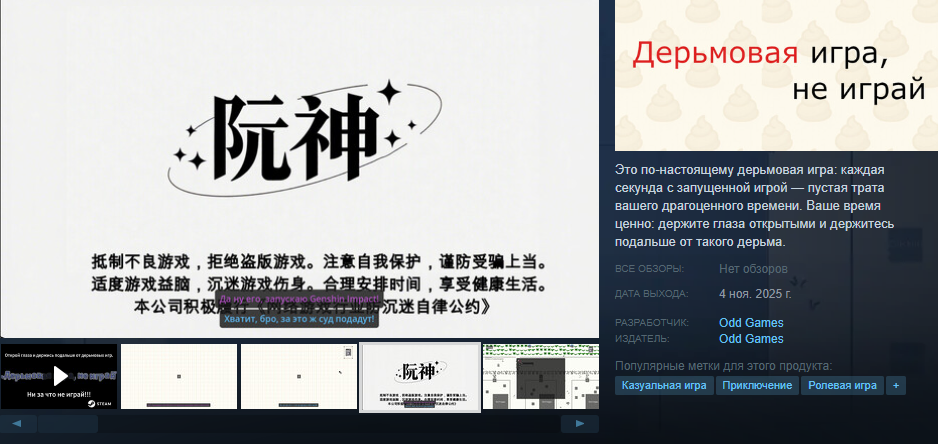Click the thumbnail strip scrollbar handle
Image resolution: width=938 pixels, height=444 pixels.
point(68,424)
